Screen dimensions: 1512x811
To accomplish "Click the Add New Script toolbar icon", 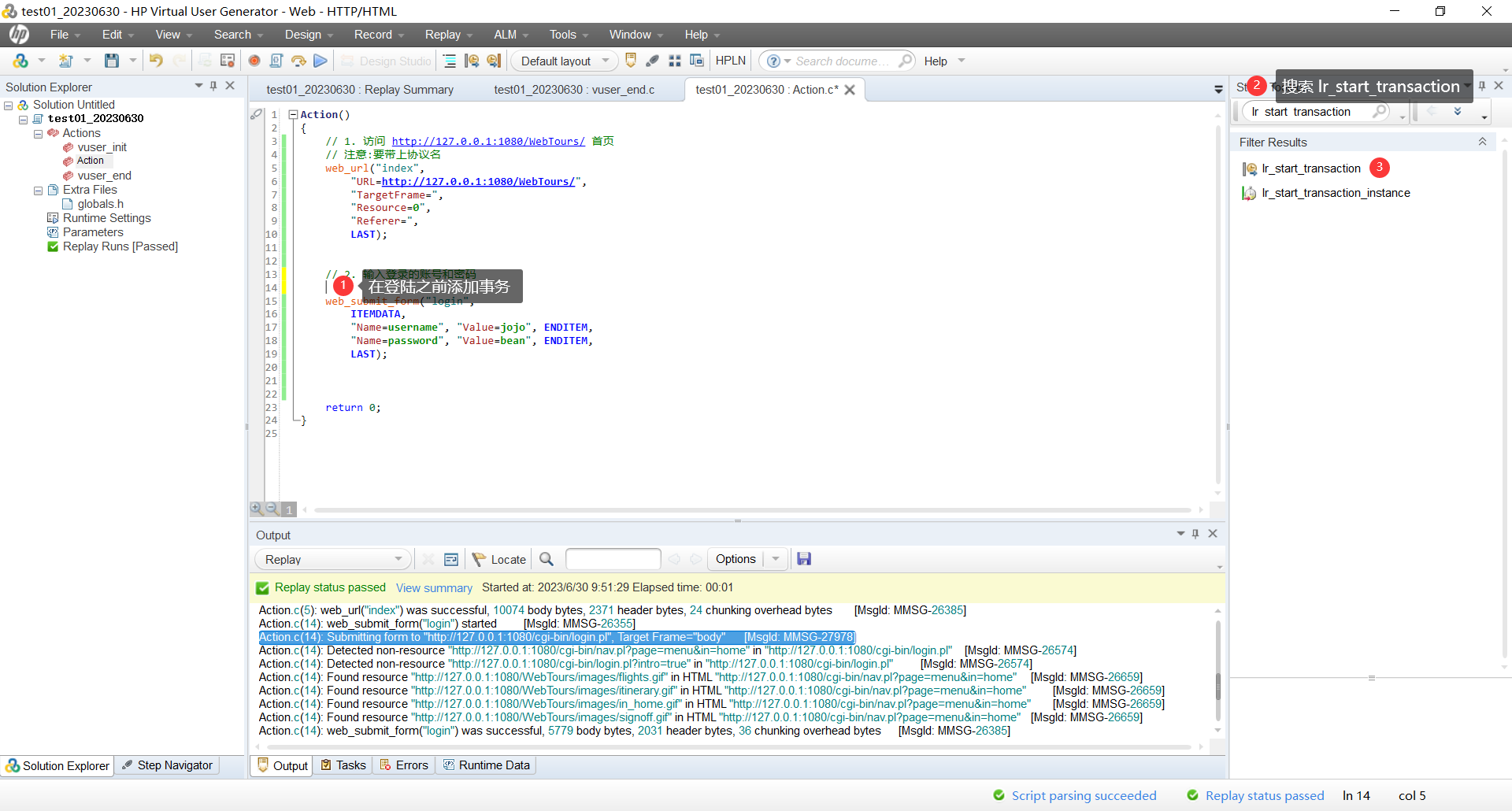I will 66,61.
